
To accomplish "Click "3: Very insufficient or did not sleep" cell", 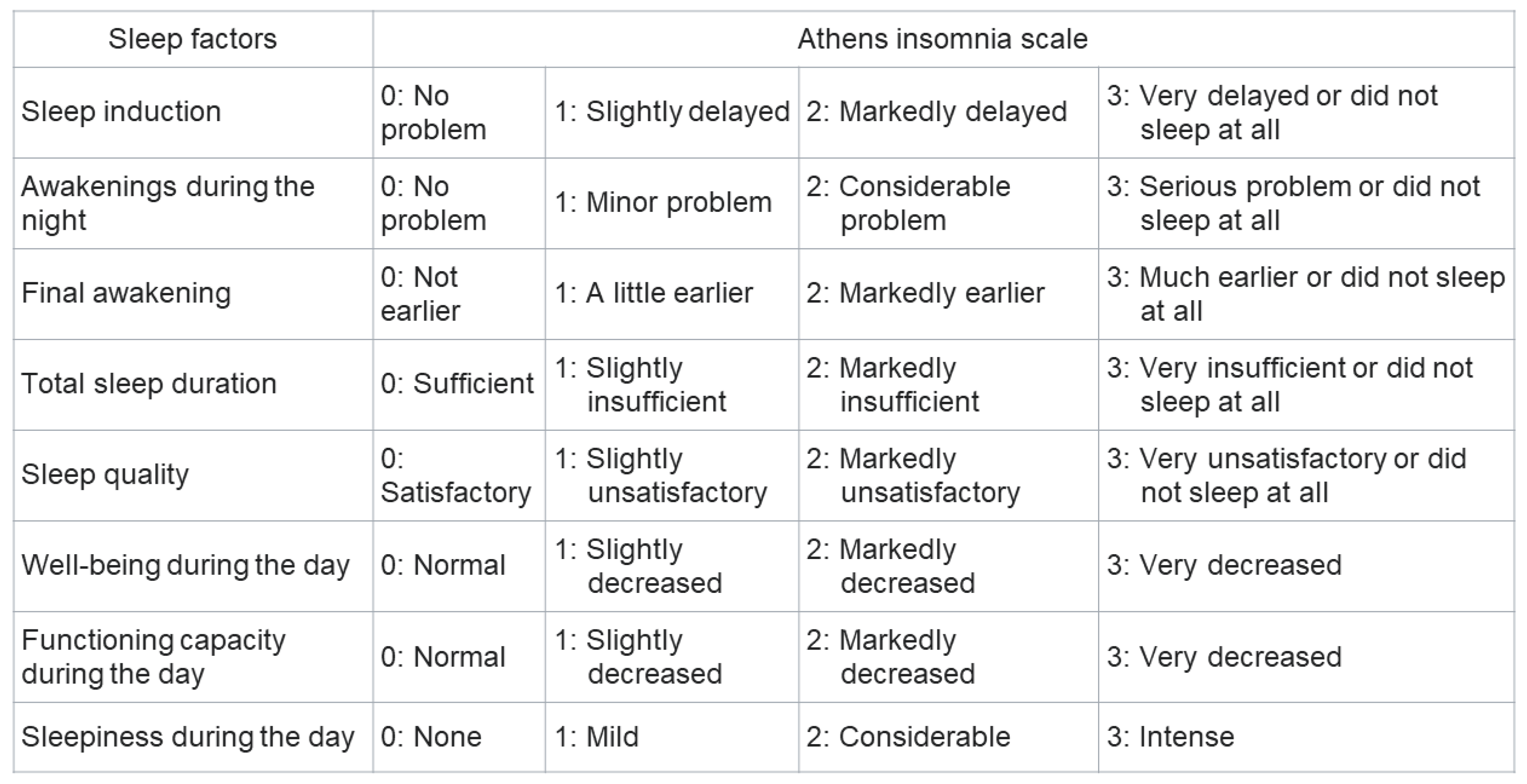I will click(1289, 384).
